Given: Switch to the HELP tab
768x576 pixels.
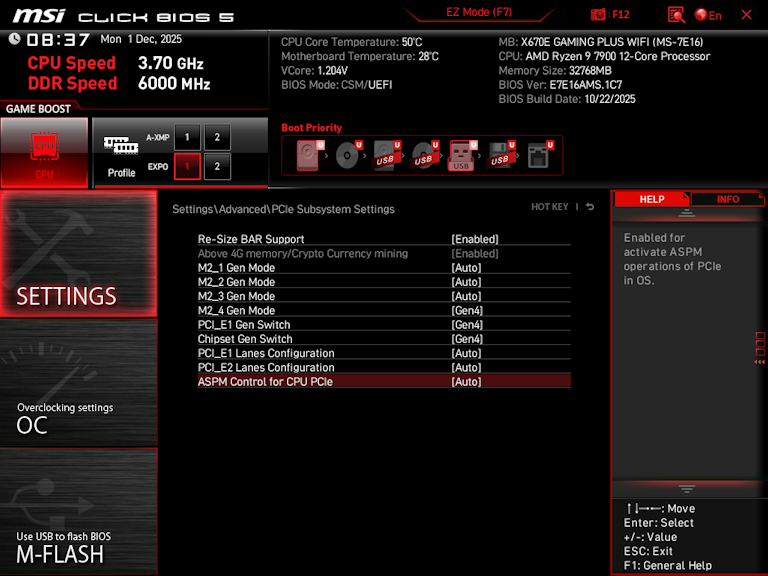Looking at the screenshot, I should click(651, 199).
